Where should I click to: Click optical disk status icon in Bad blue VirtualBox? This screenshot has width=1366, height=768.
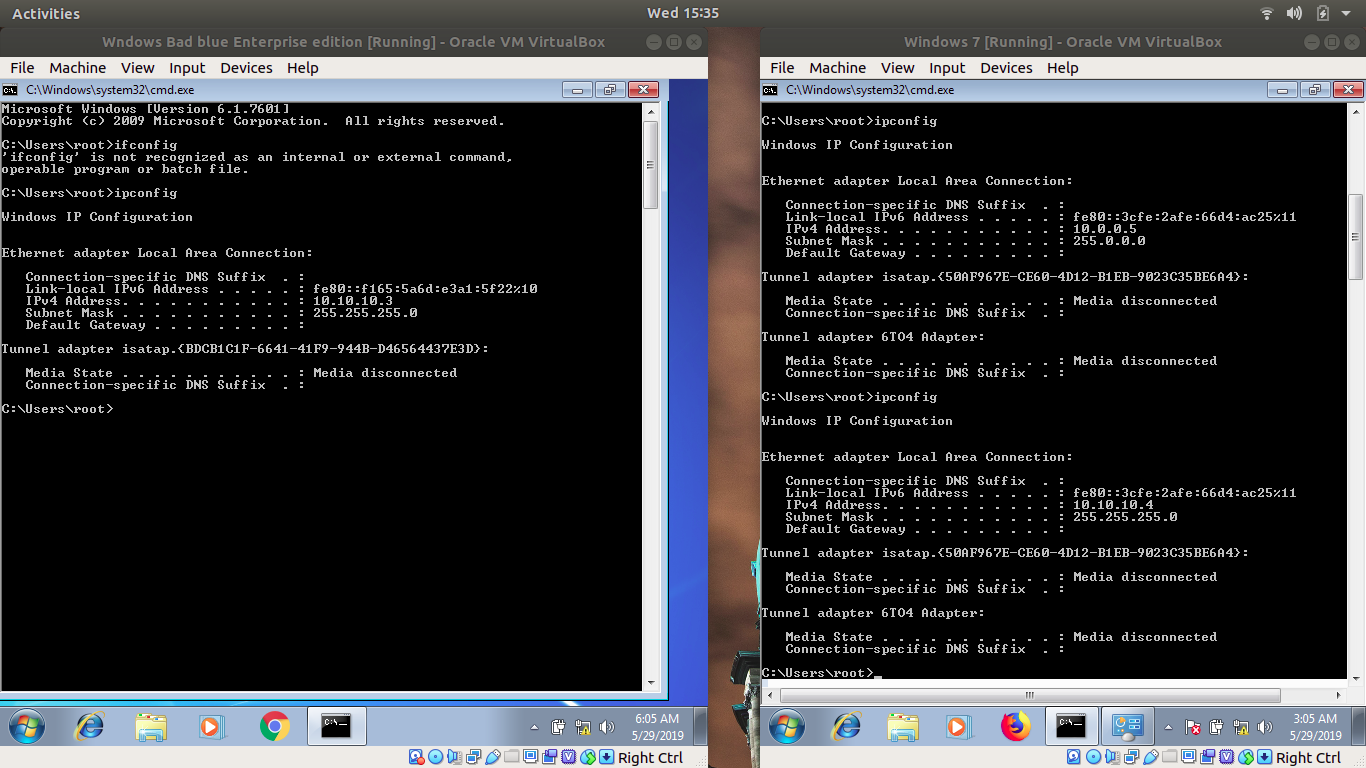[x=435, y=757]
